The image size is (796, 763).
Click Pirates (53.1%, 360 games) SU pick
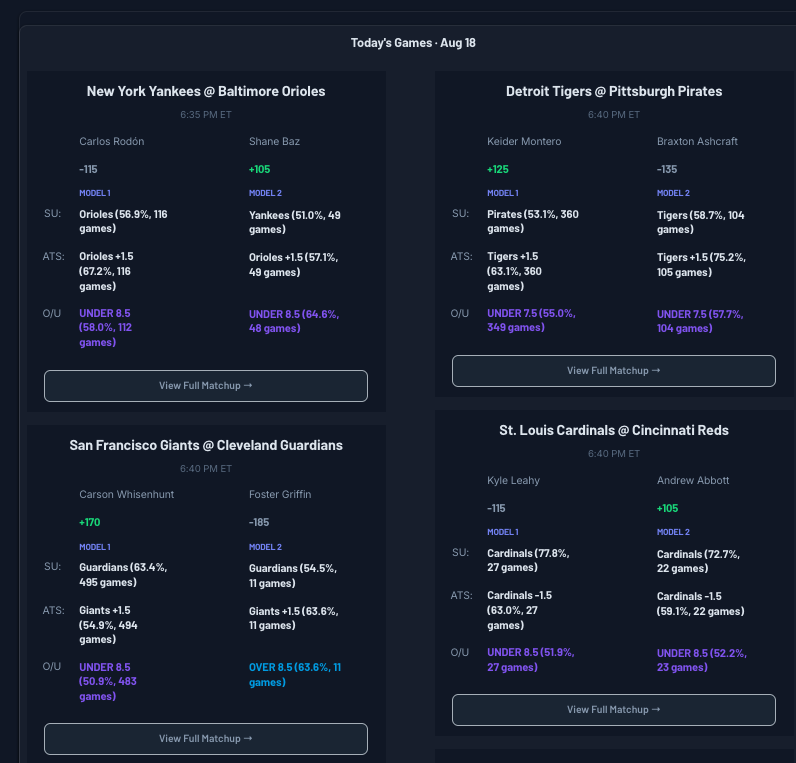tap(533, 221)
